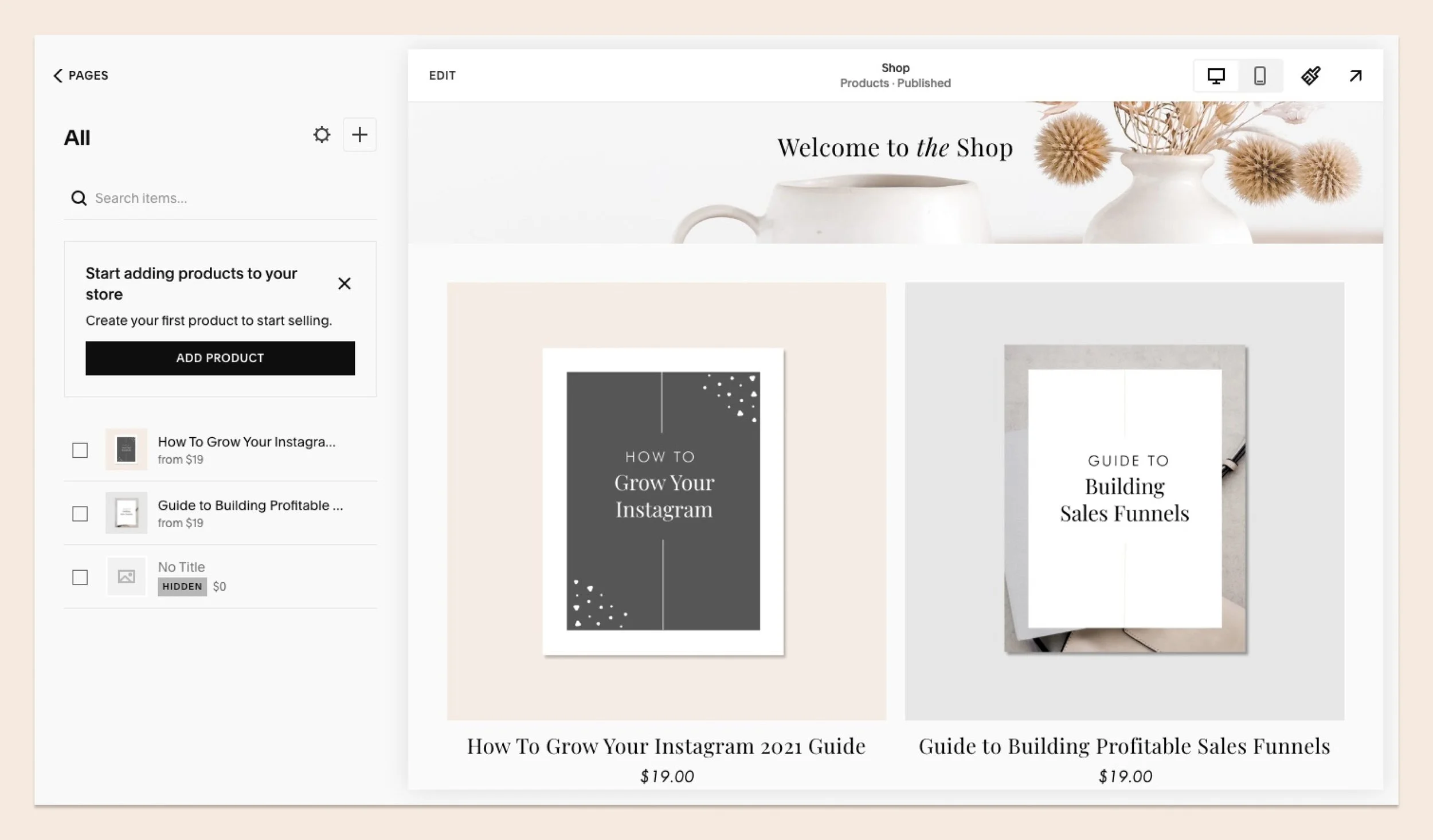
Task: Click the Instagram 2021 Guide product title
Action: tap(666, 746)
